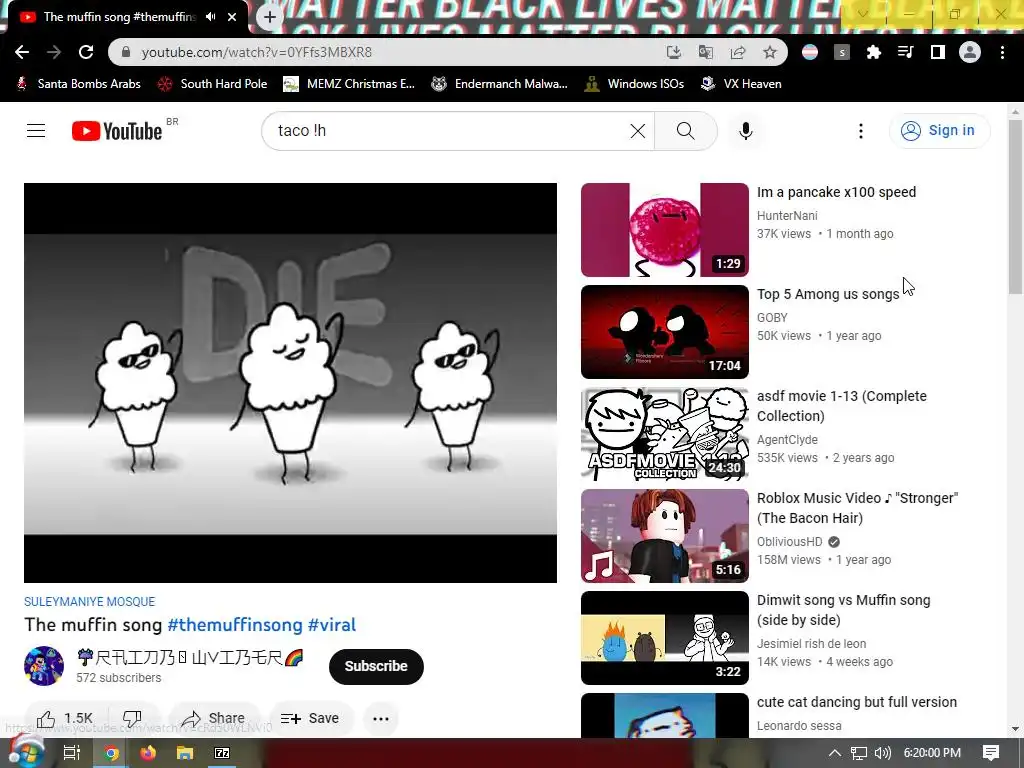Open asdf movie 1-13 collection thumbnail

point(665,434)
